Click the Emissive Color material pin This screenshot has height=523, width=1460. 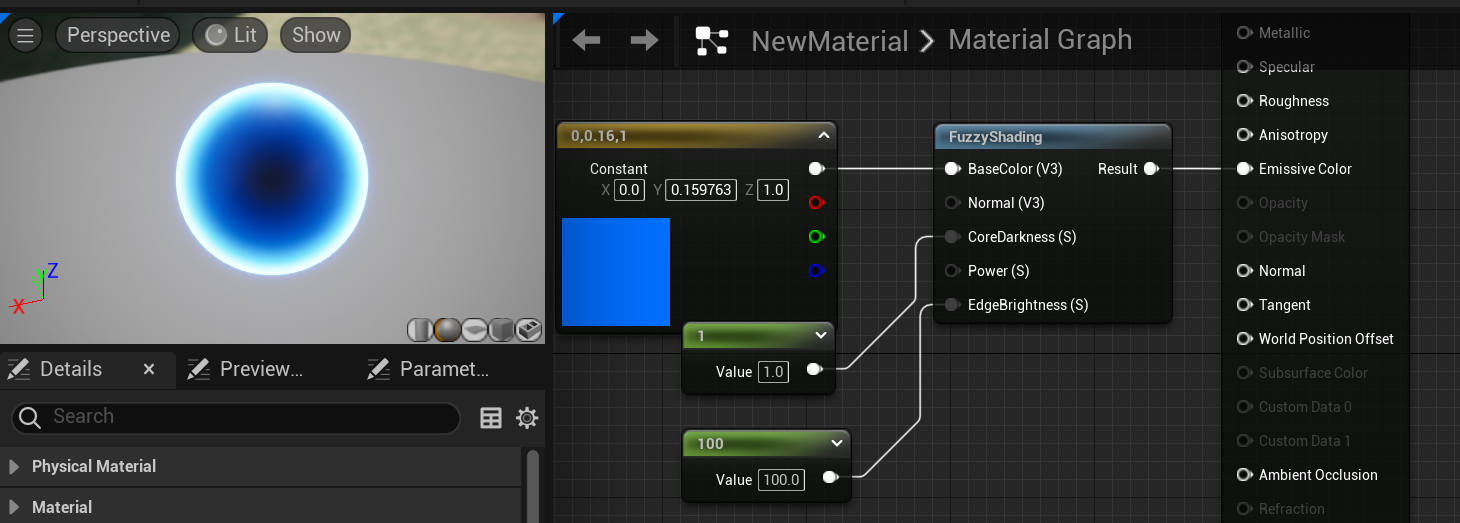point(1244,169)
